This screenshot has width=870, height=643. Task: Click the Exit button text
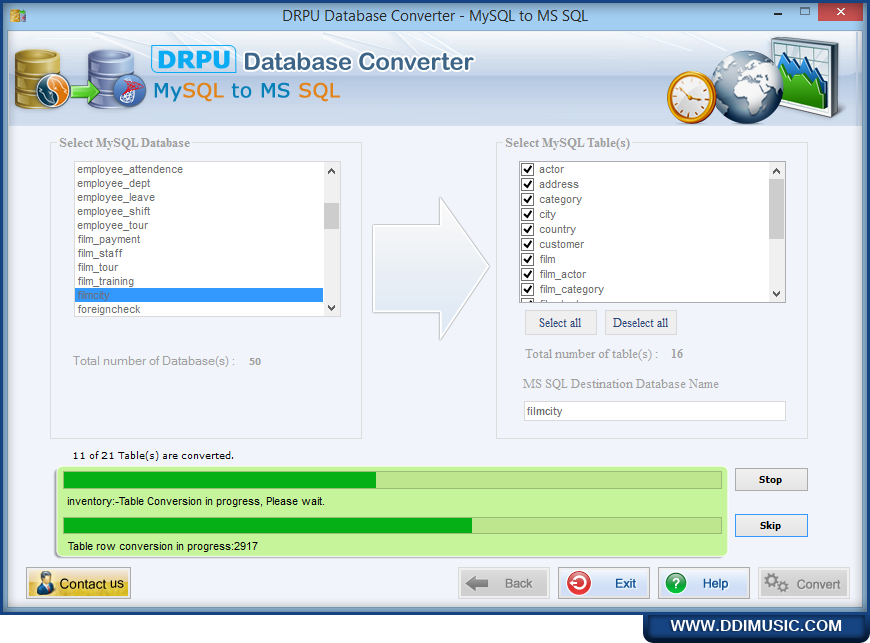pyautogui.click(x=625, y=584)
